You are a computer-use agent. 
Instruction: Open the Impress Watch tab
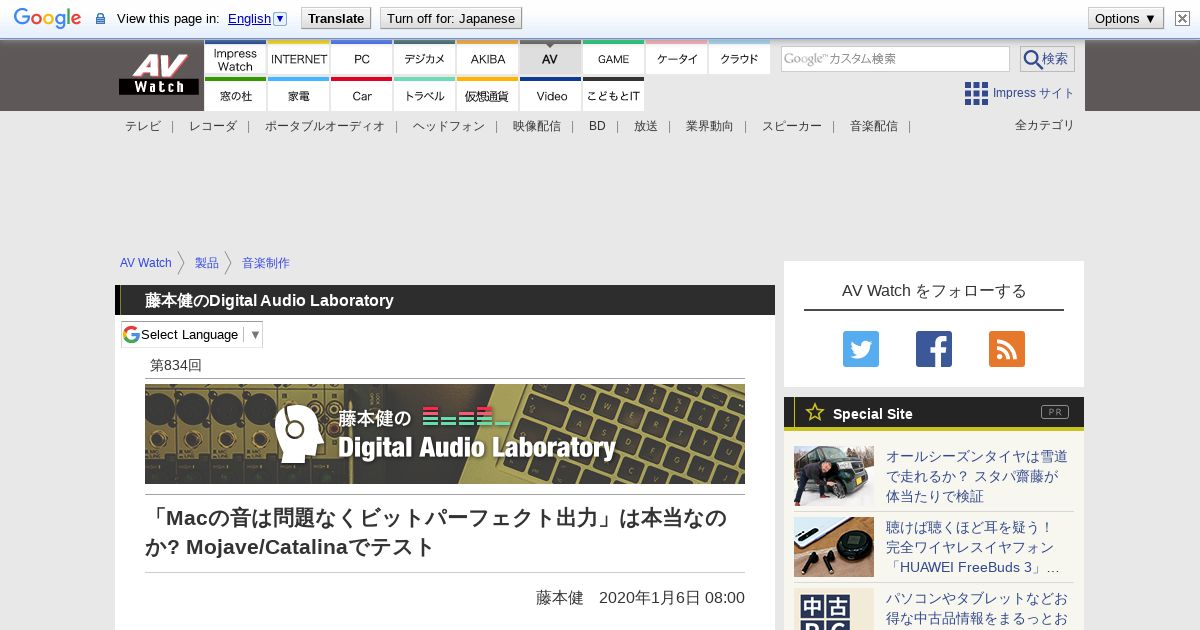[235, 59]
